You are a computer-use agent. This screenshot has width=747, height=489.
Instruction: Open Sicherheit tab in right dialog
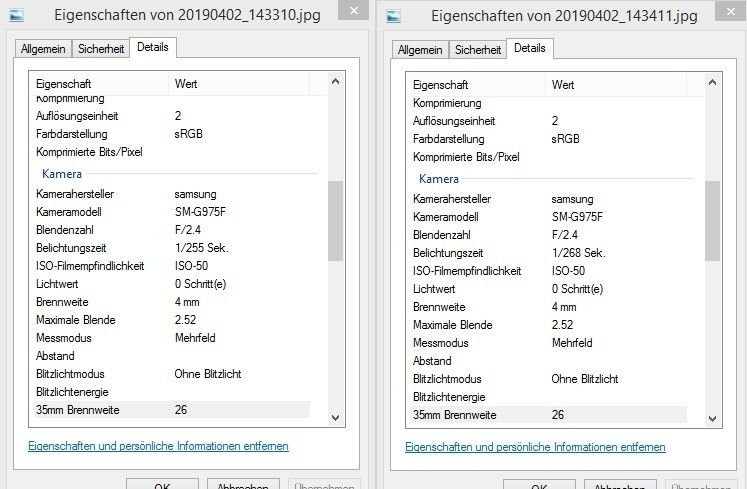pyautogui.click(x=478, y=50)
